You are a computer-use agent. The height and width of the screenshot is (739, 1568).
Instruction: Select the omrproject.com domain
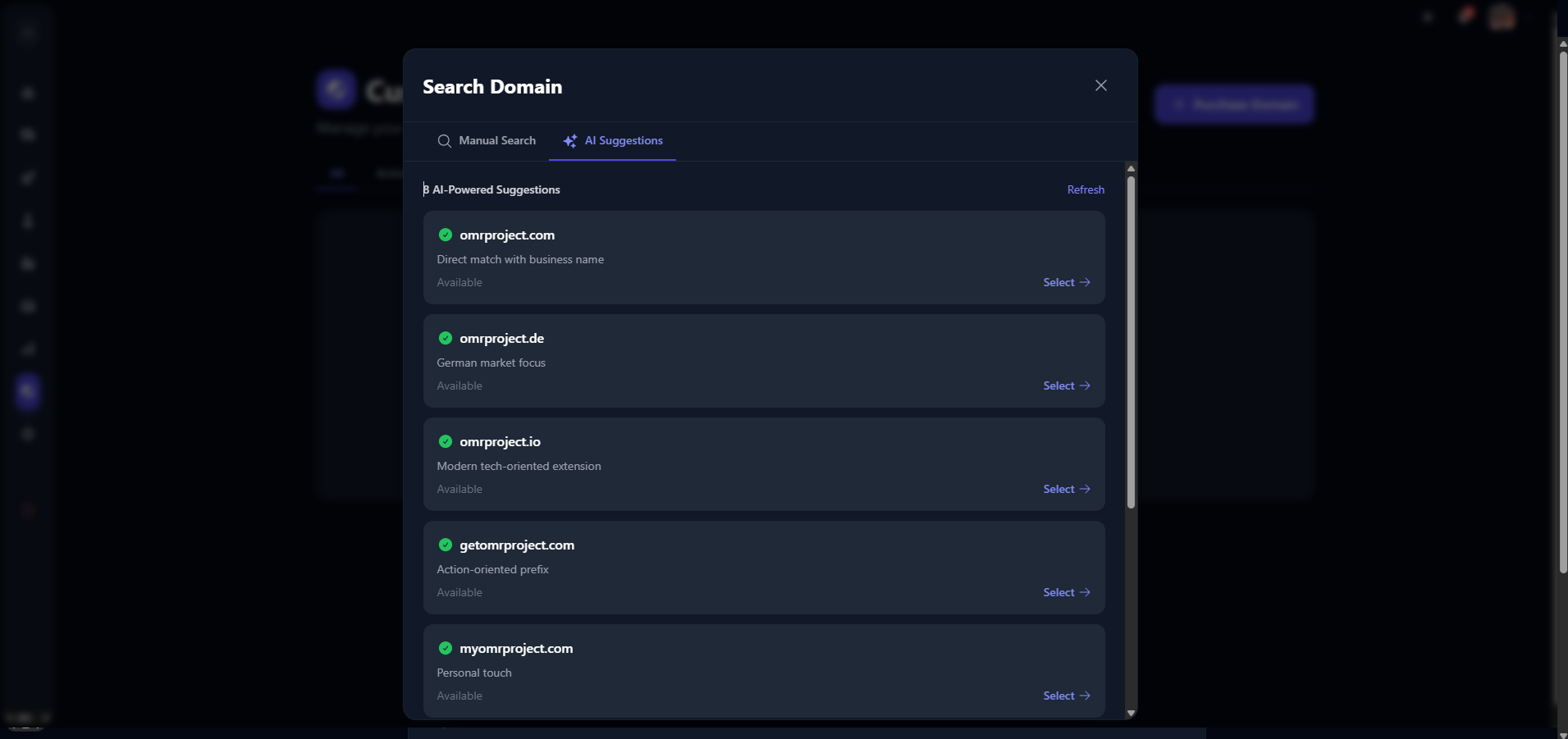[1058, 282]
